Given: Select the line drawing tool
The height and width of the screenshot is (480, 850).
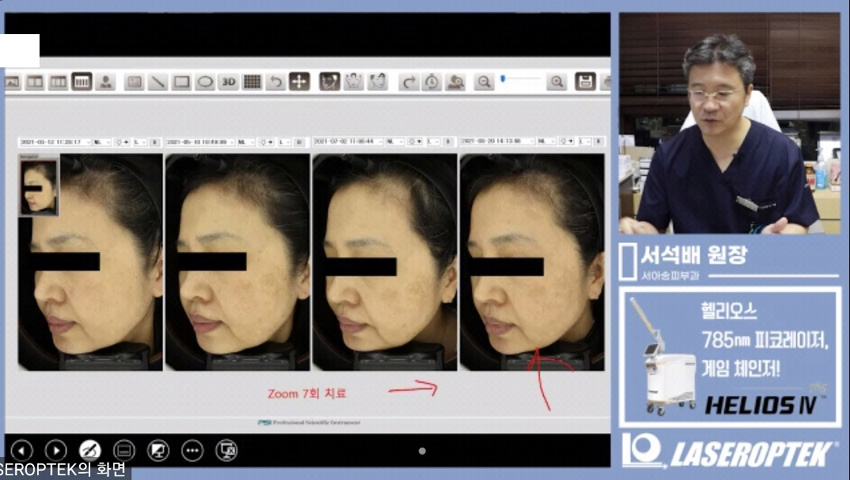Looking at the screenshot, I should pyautogui.click(x=157, y=82).
